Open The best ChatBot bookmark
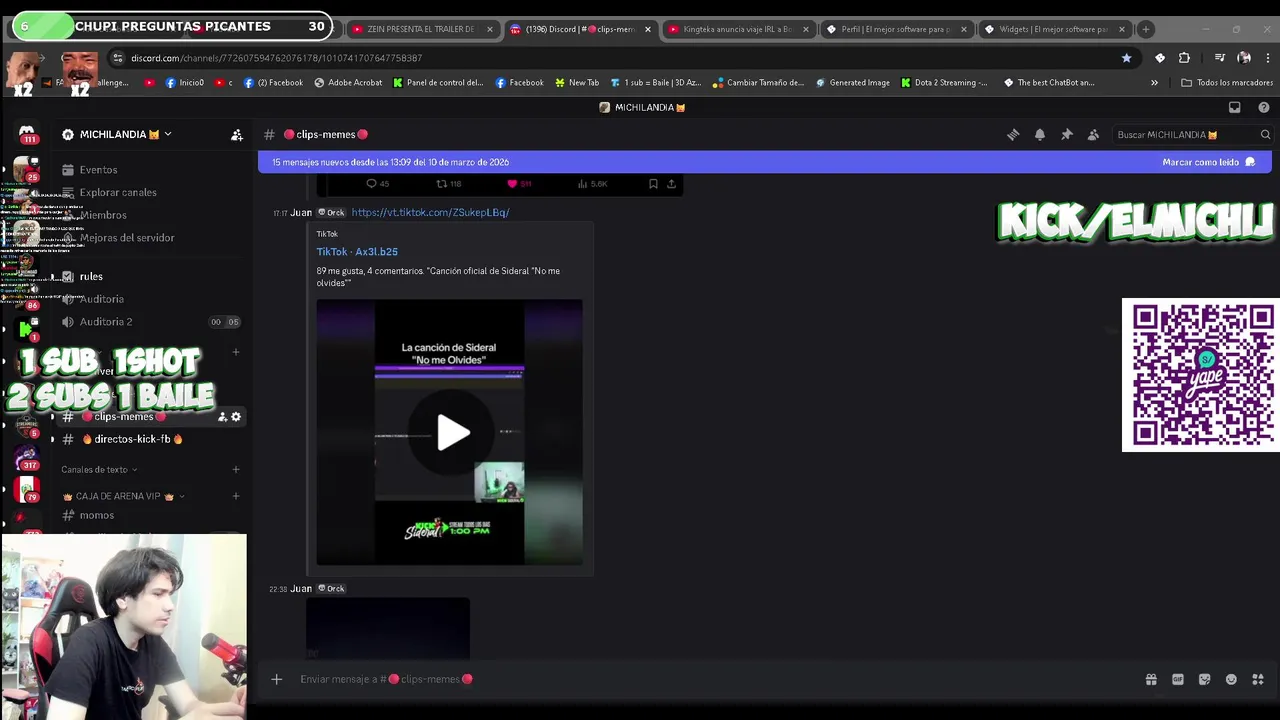1280x720 pixels. pyautogui.click(x=1050, y=83)
